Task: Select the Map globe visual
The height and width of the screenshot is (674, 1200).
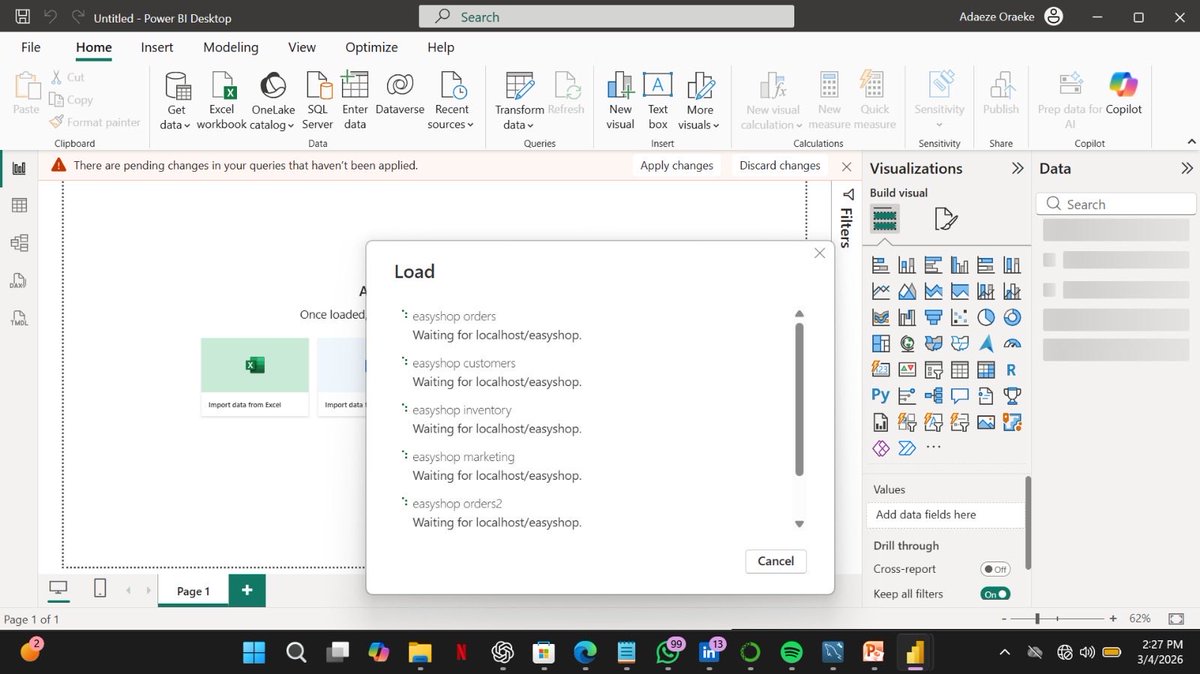Action: (907, 343)
